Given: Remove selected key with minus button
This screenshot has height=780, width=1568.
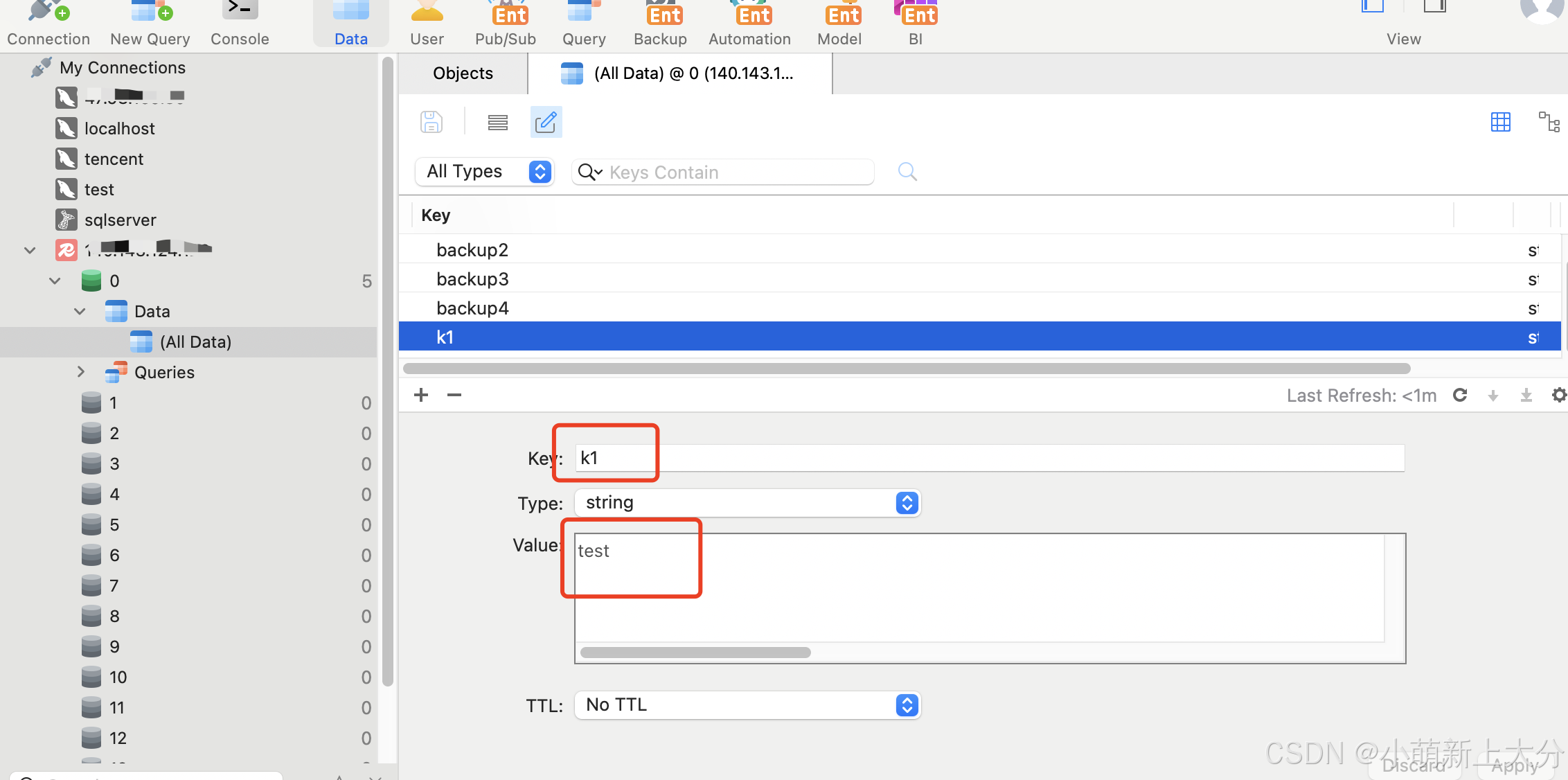Looking at the screenshot, I should [x=454, y=395].
